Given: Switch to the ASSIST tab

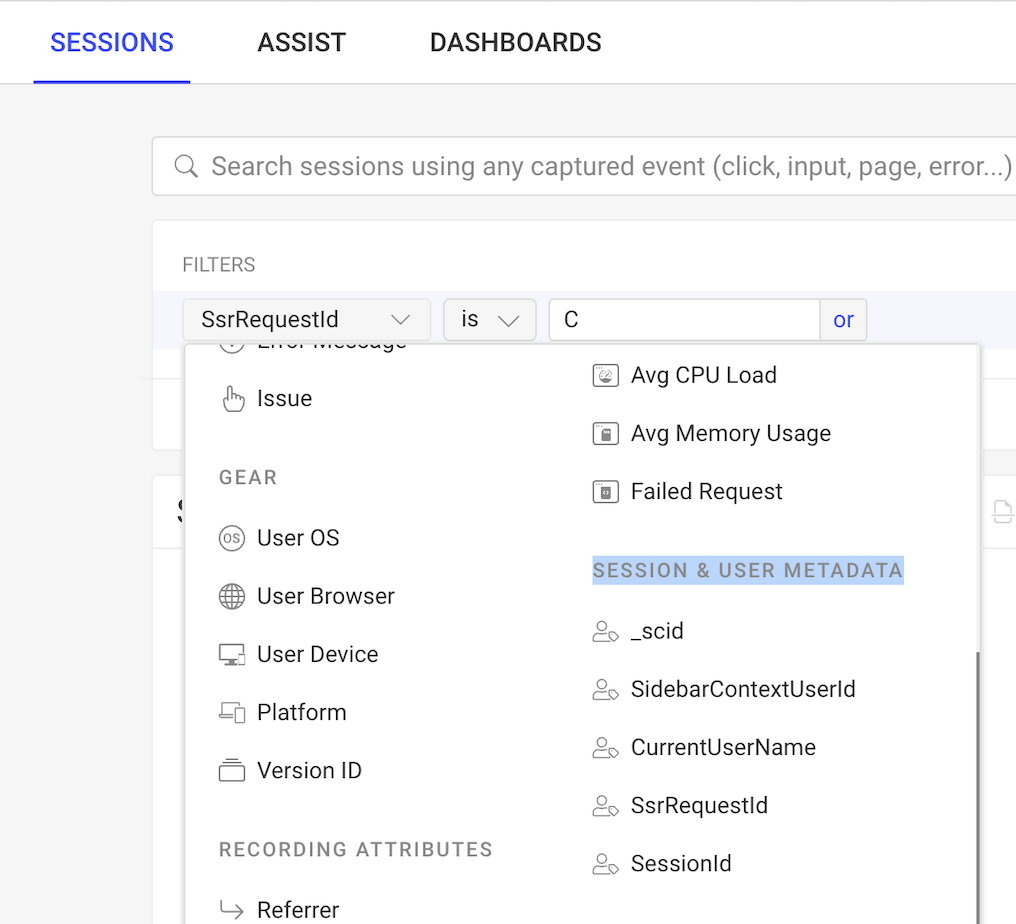Looking at the screenshot, I should coord(301,42).
